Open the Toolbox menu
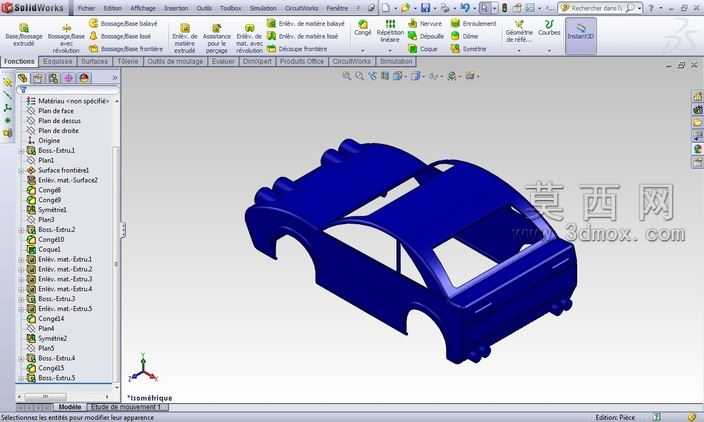The width and height of the screenshot is (704, 422). point(230,8)
